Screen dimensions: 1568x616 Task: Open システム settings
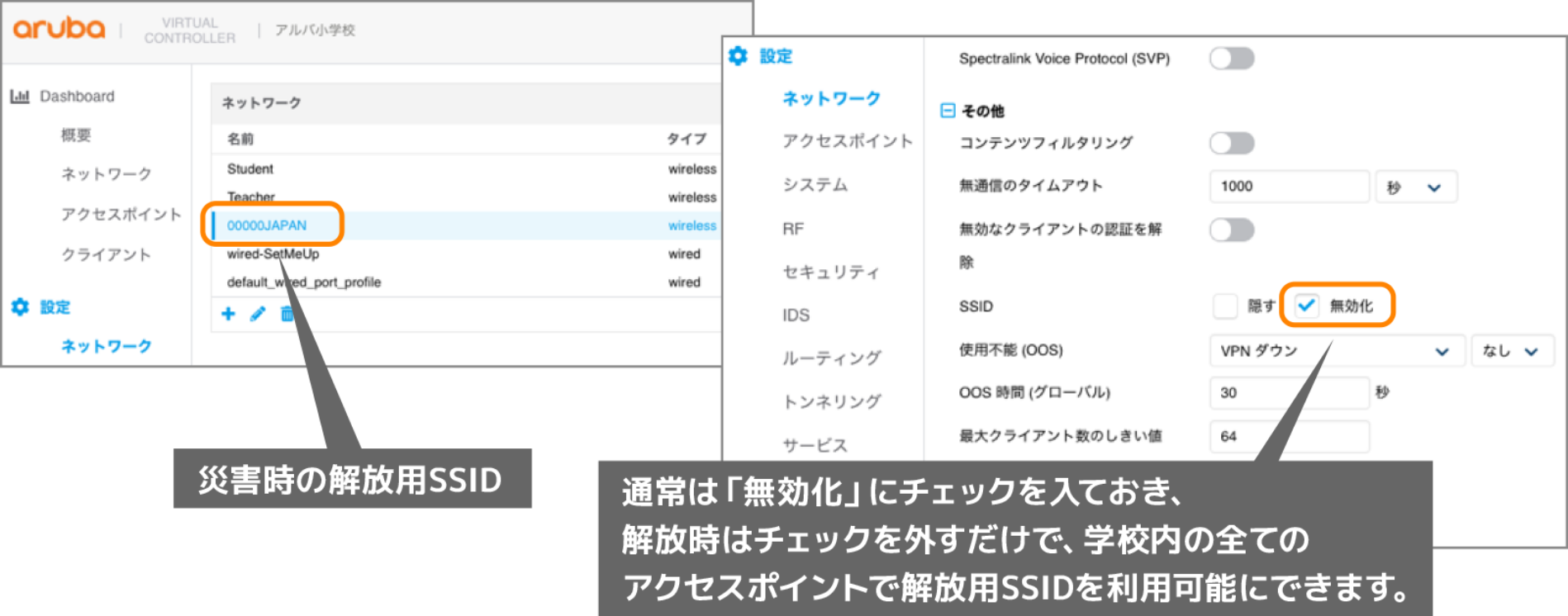pos(815,185)
